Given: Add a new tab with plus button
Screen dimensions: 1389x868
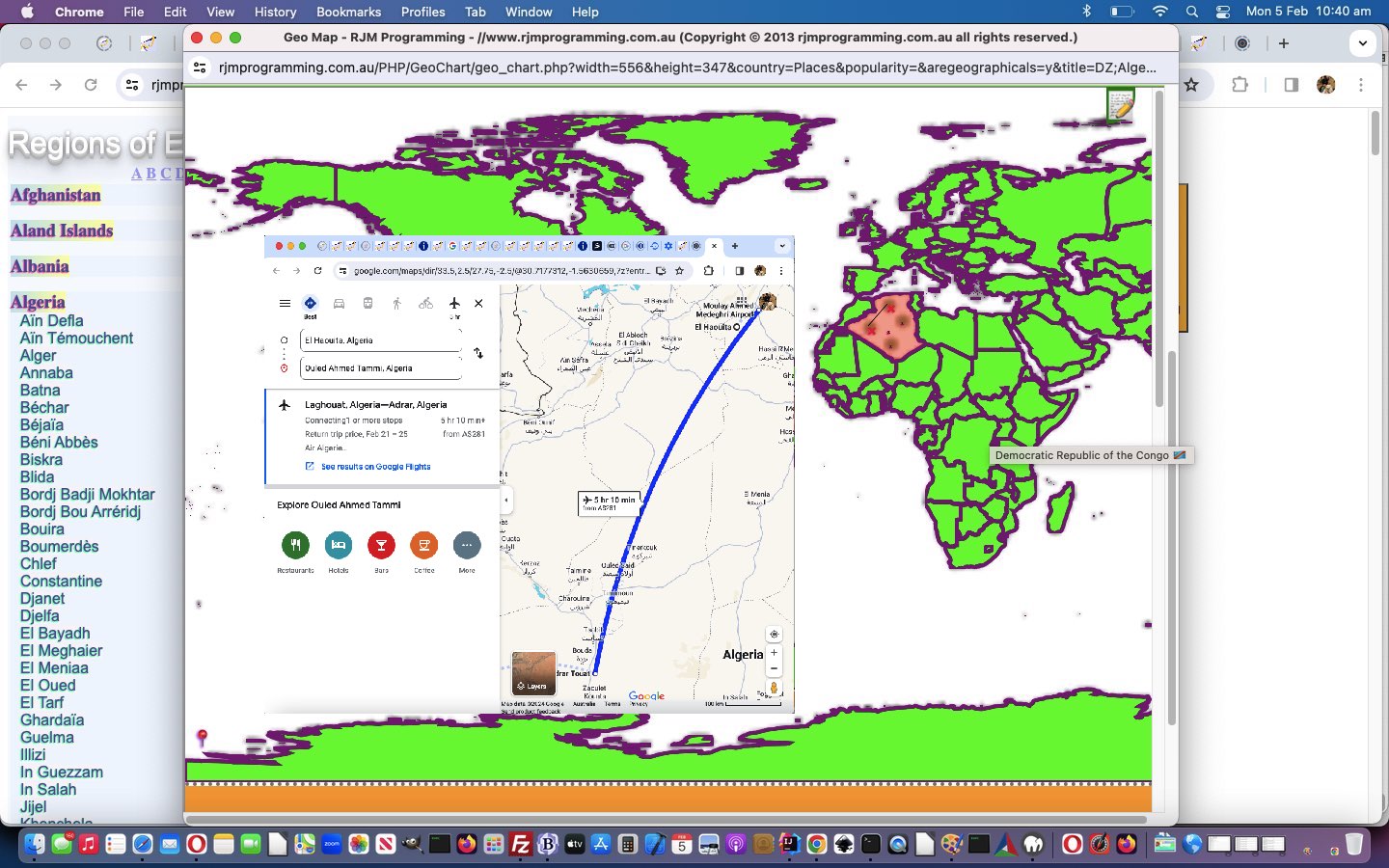Looking at the screenshot, I should coord(1284,43).
